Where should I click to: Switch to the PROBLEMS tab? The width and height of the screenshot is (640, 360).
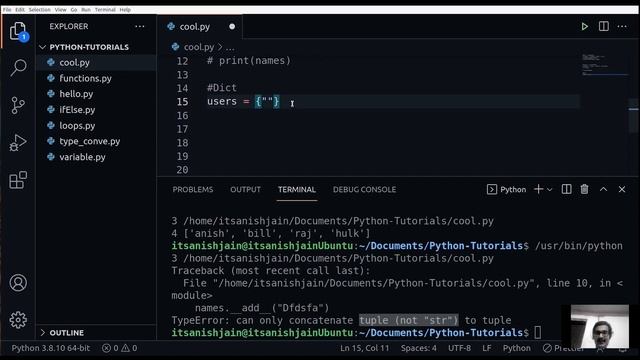[193, 189]
